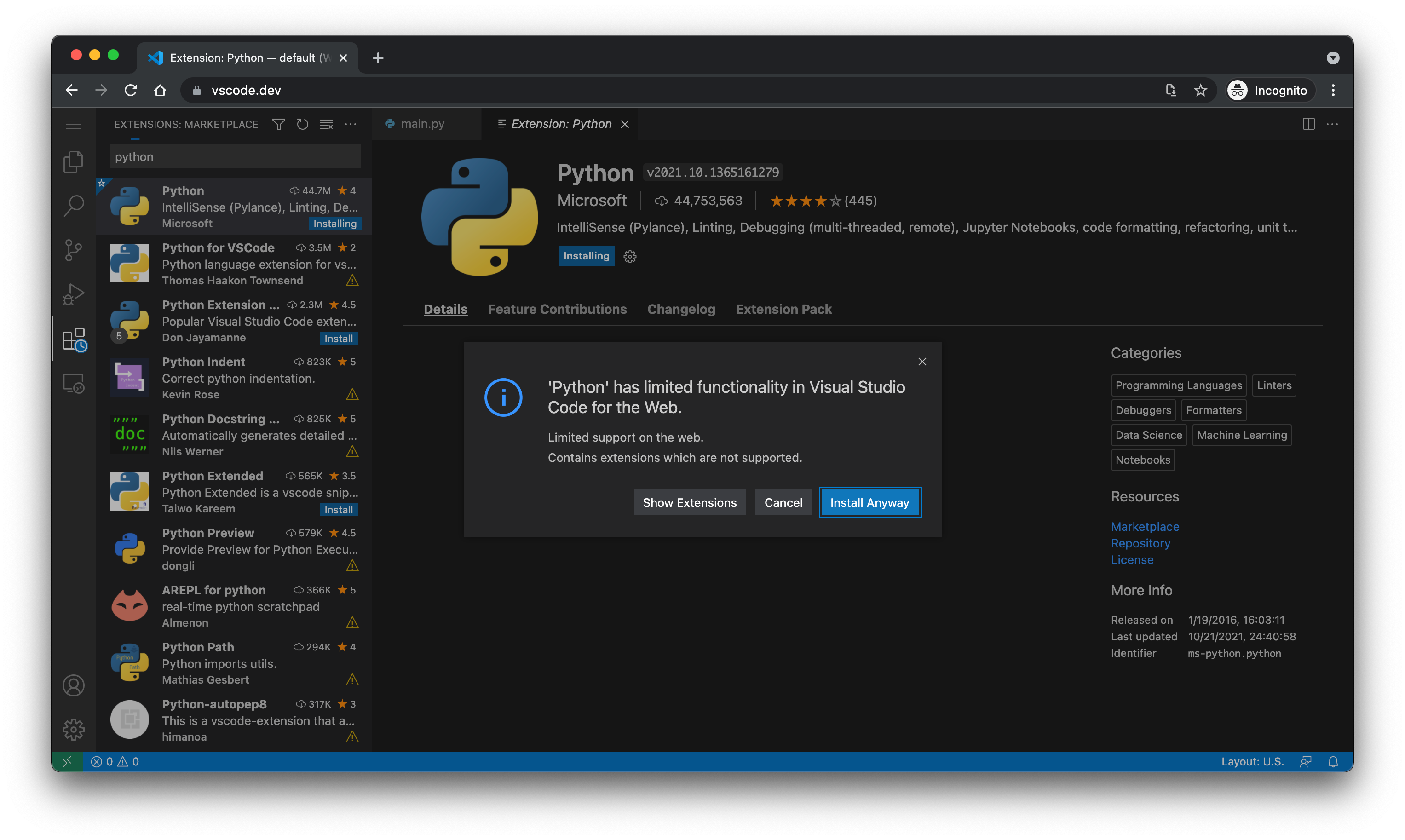Click the Install Anyway button
1405x840 pixels.
869,503
